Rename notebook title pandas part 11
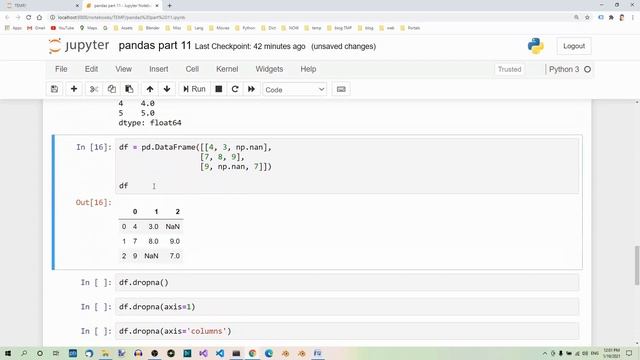Screen dimensions: 640x360 (x=155, y=46)
